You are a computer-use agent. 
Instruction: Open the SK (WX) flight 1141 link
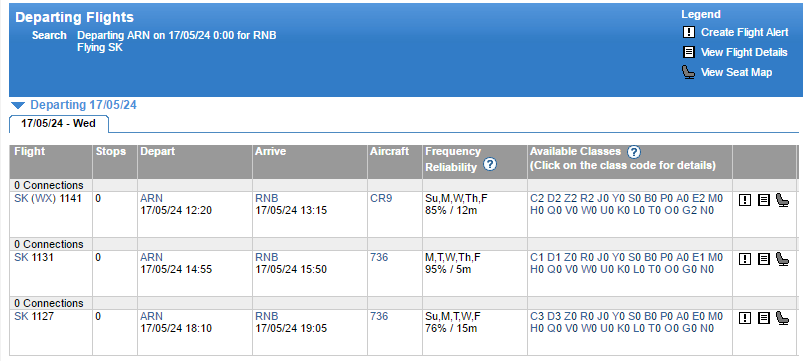(x=48, y=198)
